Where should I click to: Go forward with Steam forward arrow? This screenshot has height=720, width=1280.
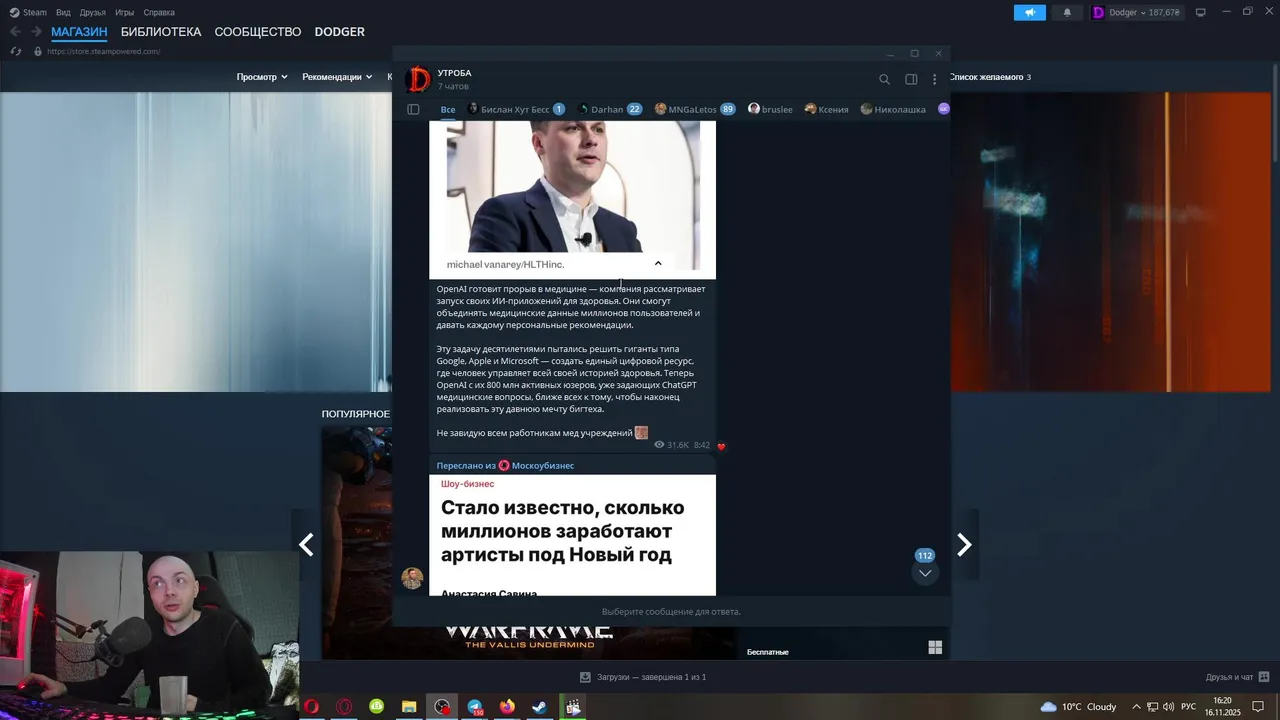pyautogui.click(x=36, y=32)
